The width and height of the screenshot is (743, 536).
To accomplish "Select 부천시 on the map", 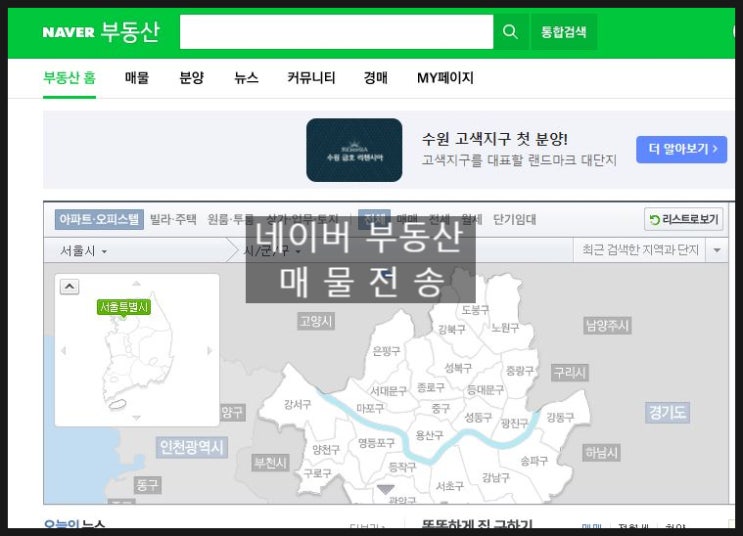I will tap(271, 463).
